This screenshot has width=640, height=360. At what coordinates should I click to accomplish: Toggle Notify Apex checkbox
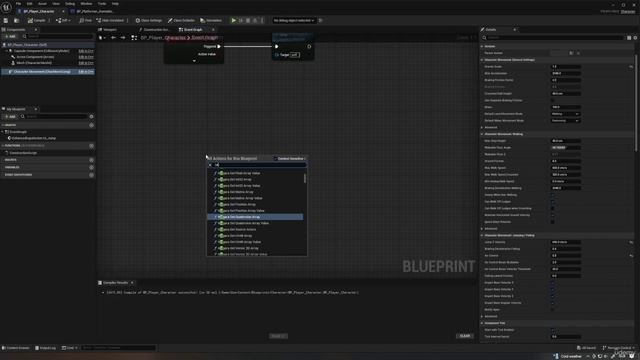coord(553,309)
